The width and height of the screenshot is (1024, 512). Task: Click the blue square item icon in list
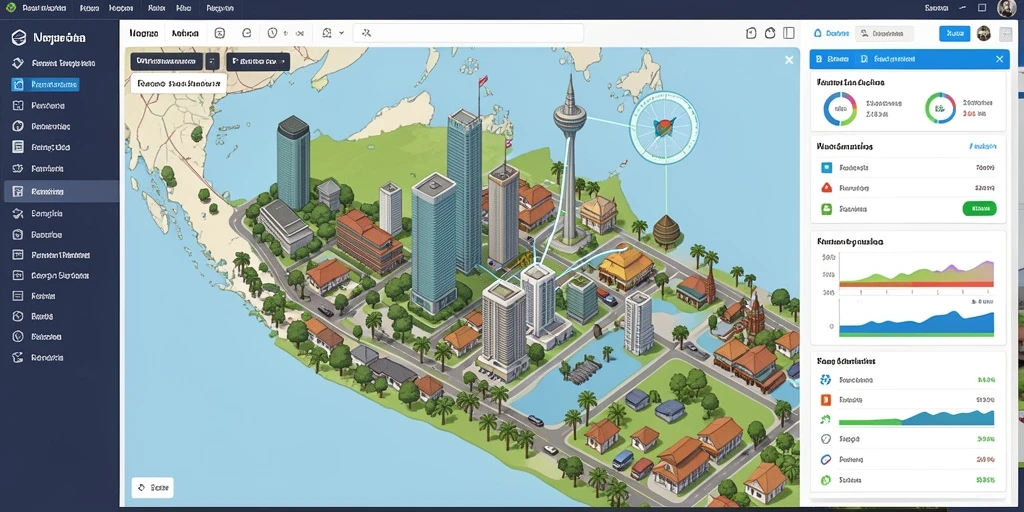tap(826, 168)
